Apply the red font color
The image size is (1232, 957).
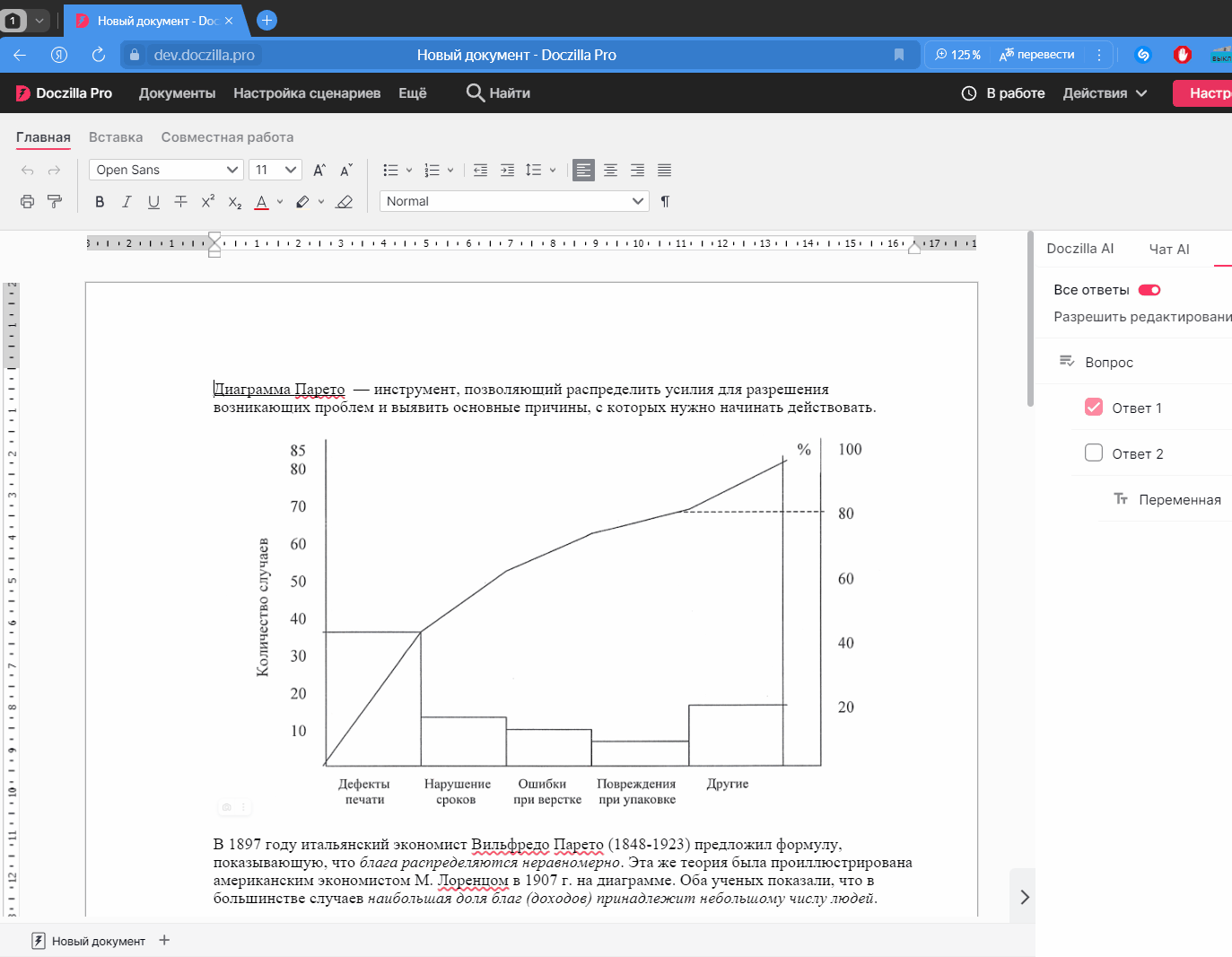[262, 202]
